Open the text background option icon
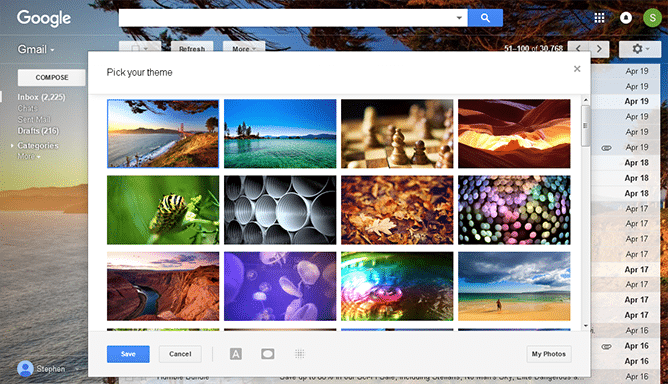 click(236, 354)
